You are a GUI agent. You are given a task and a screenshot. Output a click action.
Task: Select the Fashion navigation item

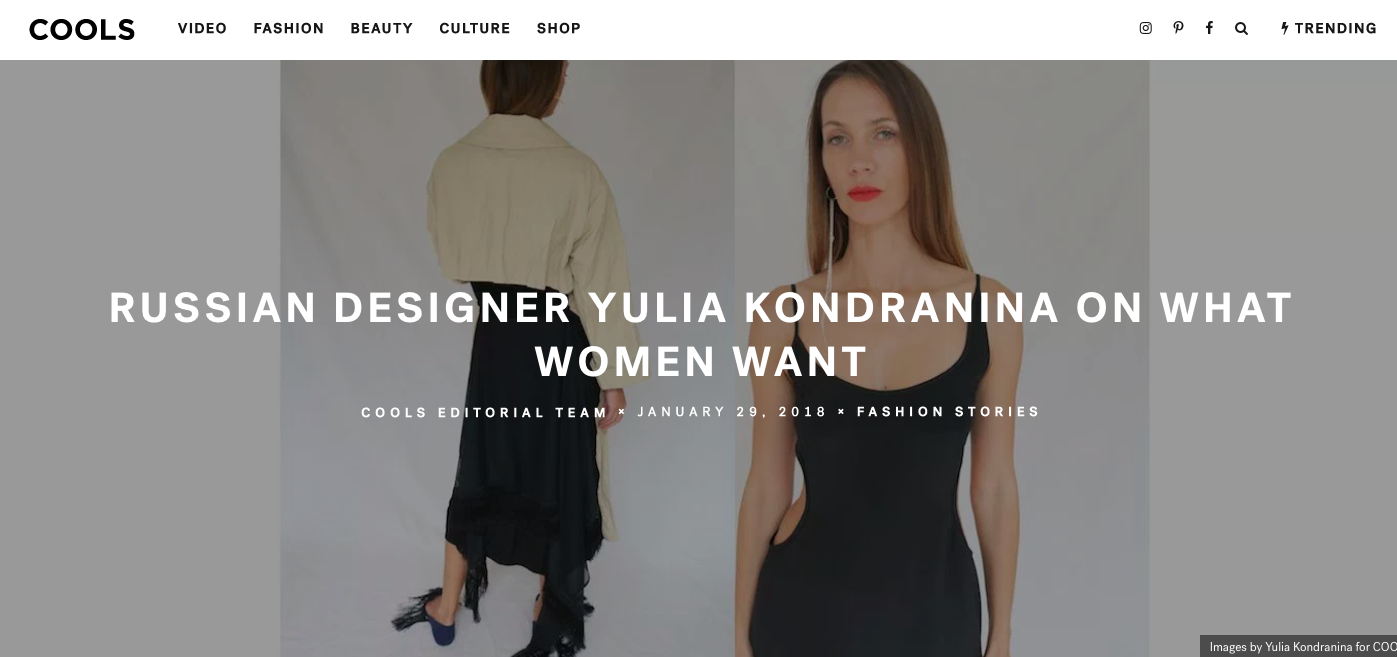point(288,28)
